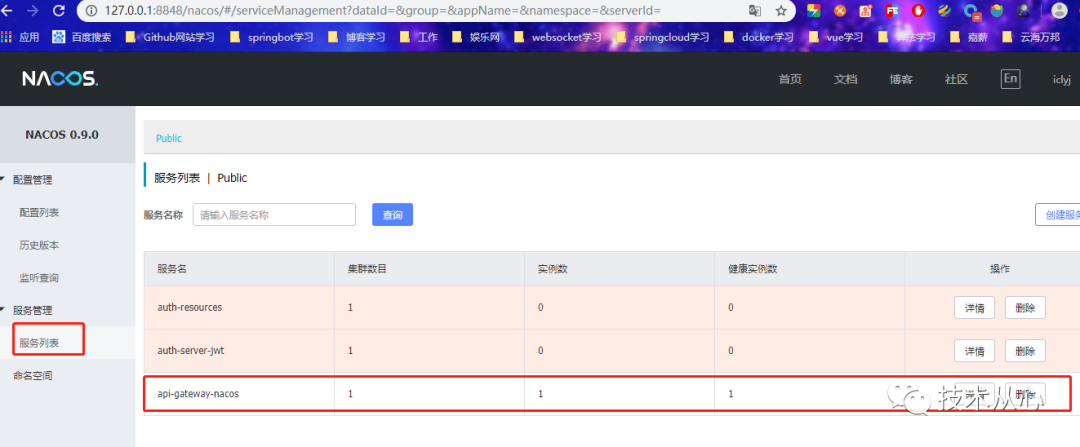
Task: Open the 算法学习 bookmark folder
Action: pyautogui.click(x=906, y=37)
